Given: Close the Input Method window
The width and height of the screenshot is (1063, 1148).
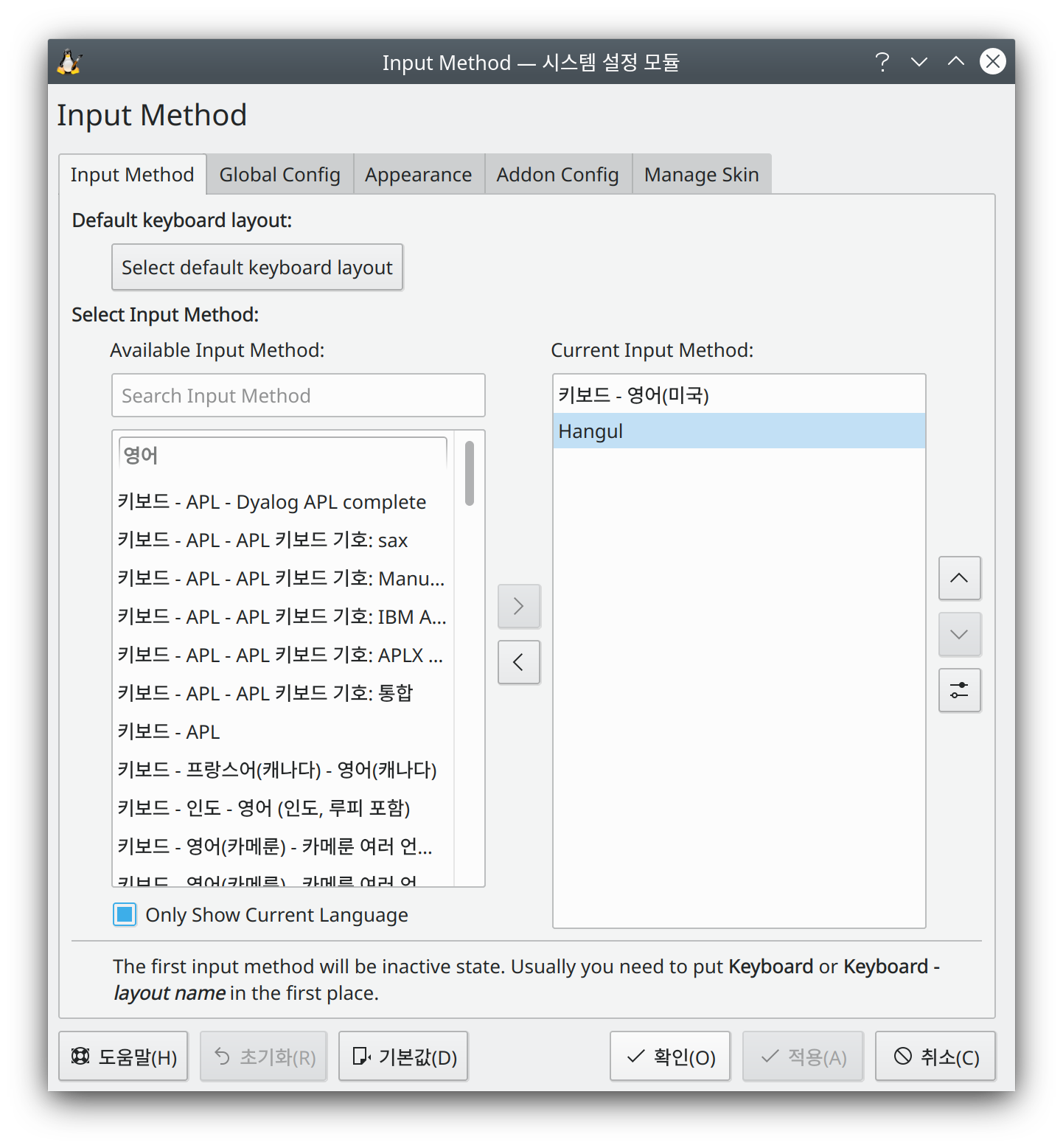Looking at the screenshot, I should click(x=992, y=62).
